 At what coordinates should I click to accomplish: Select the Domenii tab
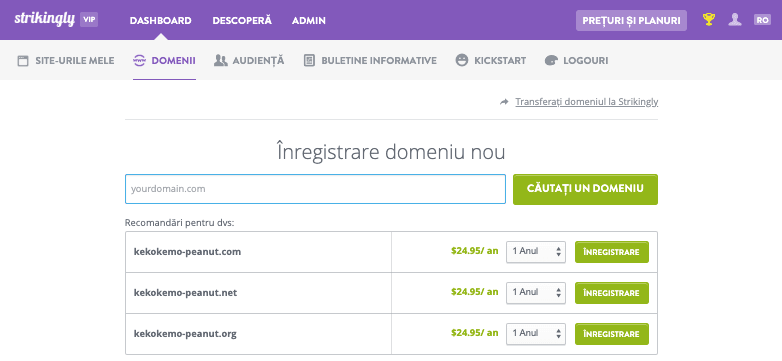[164, 61]
